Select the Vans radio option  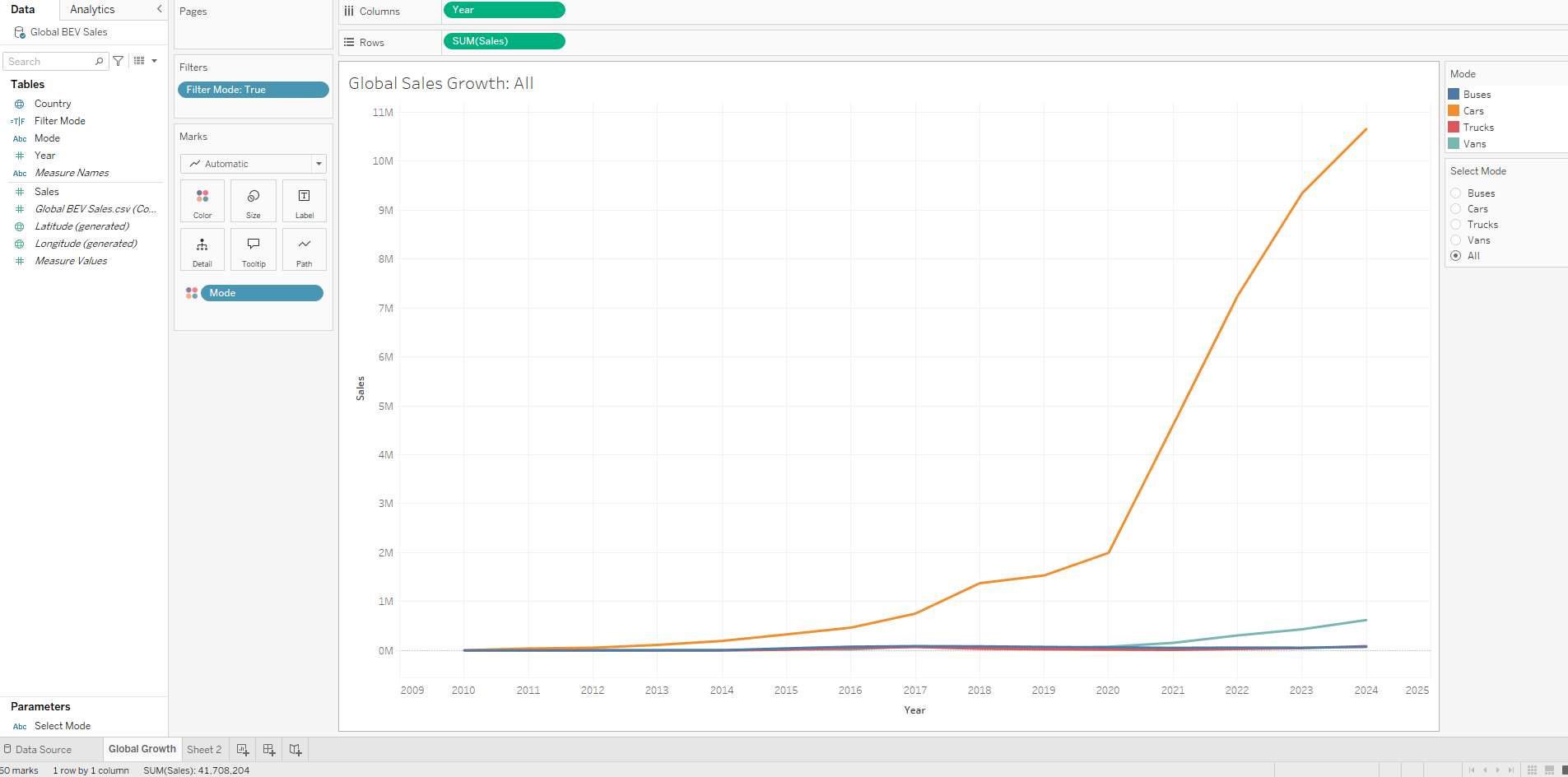(1456, 240)
